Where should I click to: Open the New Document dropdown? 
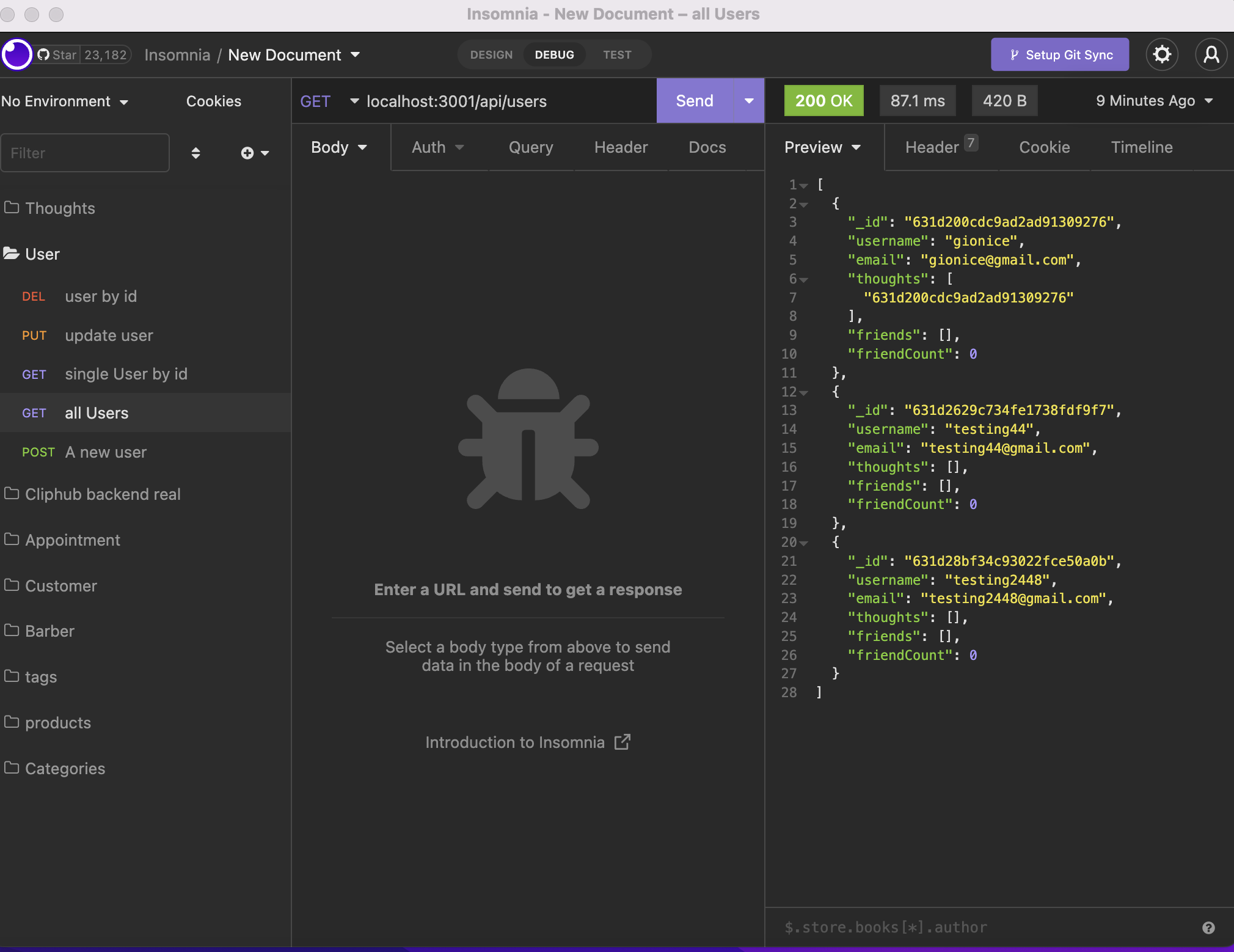pos(294,55)
